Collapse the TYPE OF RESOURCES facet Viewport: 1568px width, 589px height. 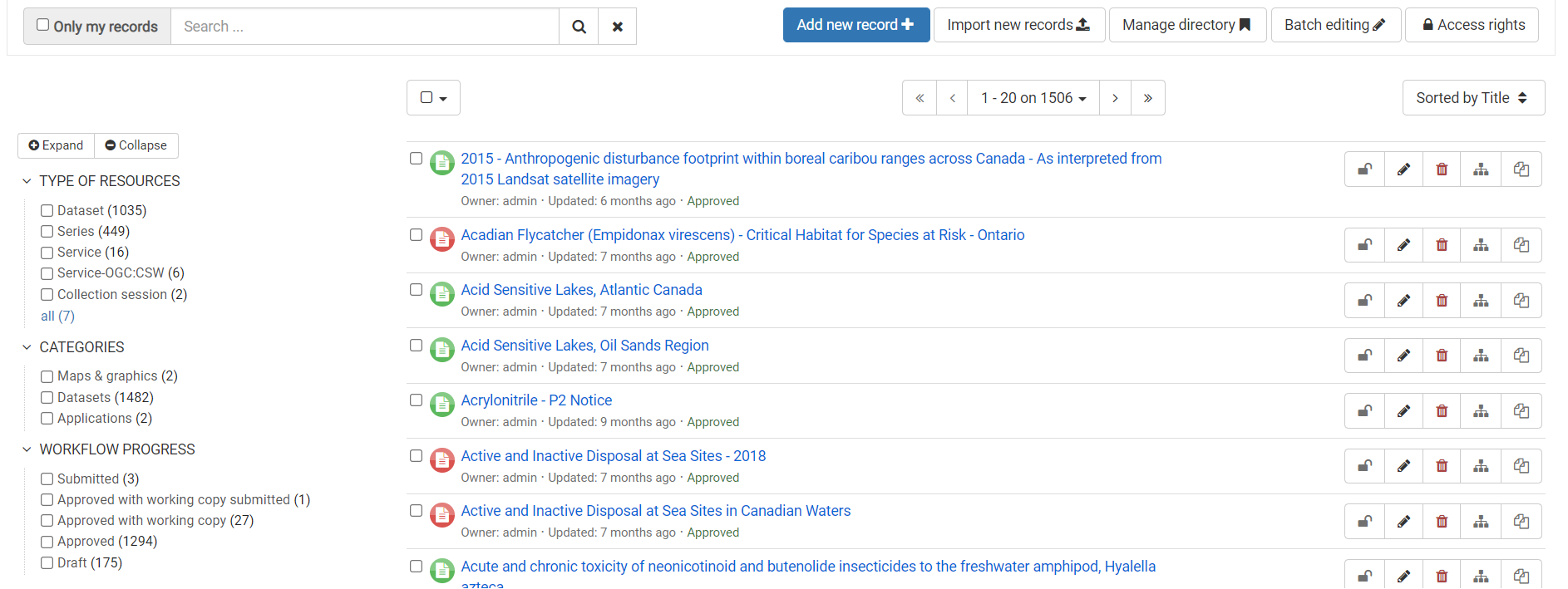[27, 181]
